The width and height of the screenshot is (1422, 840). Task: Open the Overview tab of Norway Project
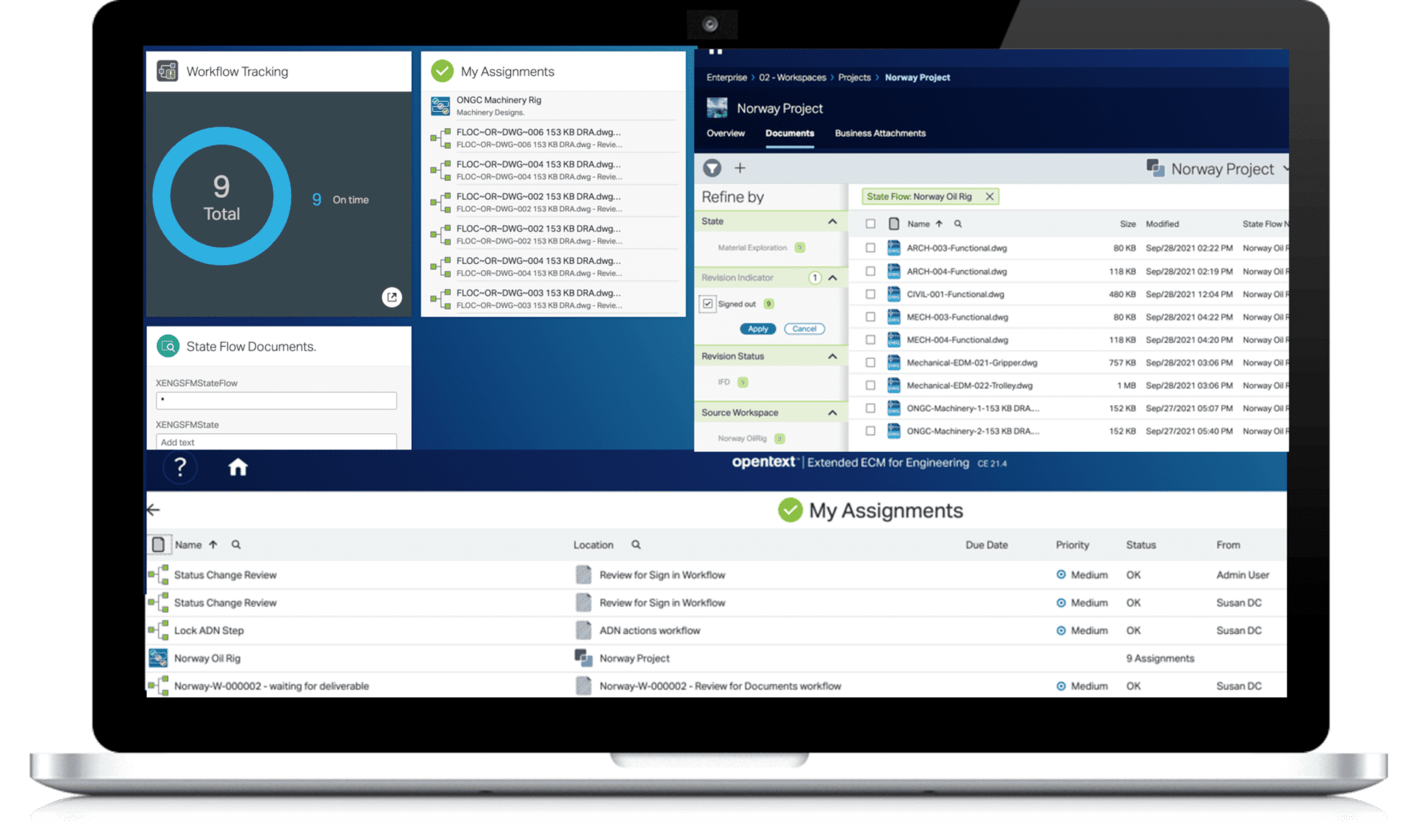pos(726,133)
